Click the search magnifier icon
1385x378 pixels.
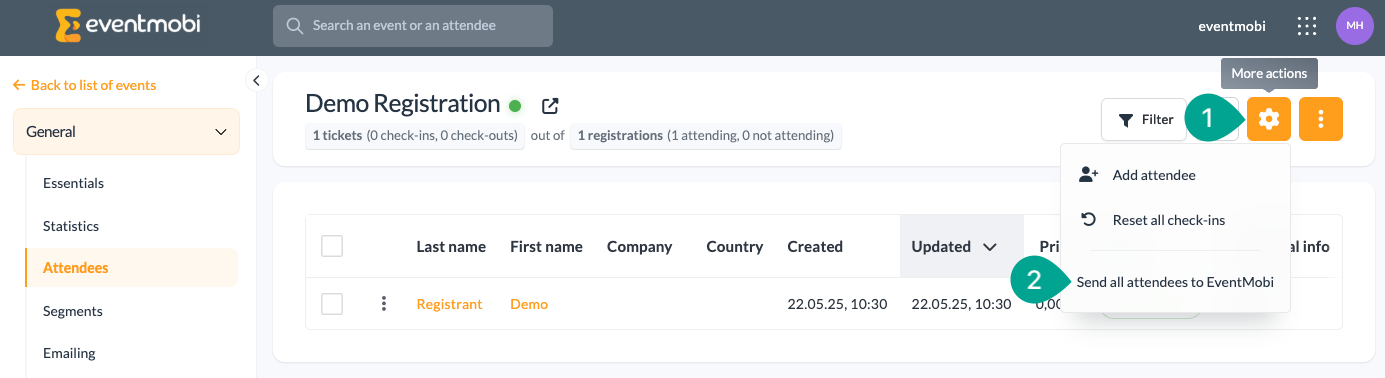pyautogui.click(x=294, y=26)
